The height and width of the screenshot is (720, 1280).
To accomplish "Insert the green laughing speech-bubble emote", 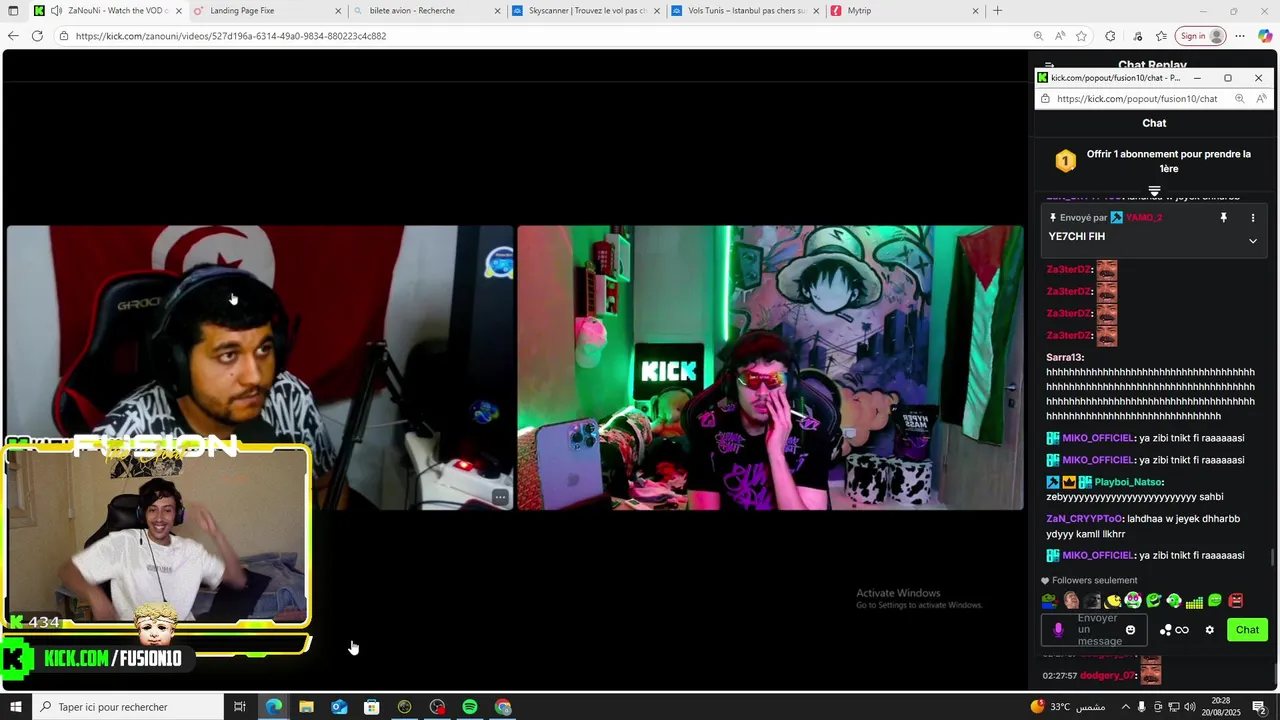I will [1154, 601].
